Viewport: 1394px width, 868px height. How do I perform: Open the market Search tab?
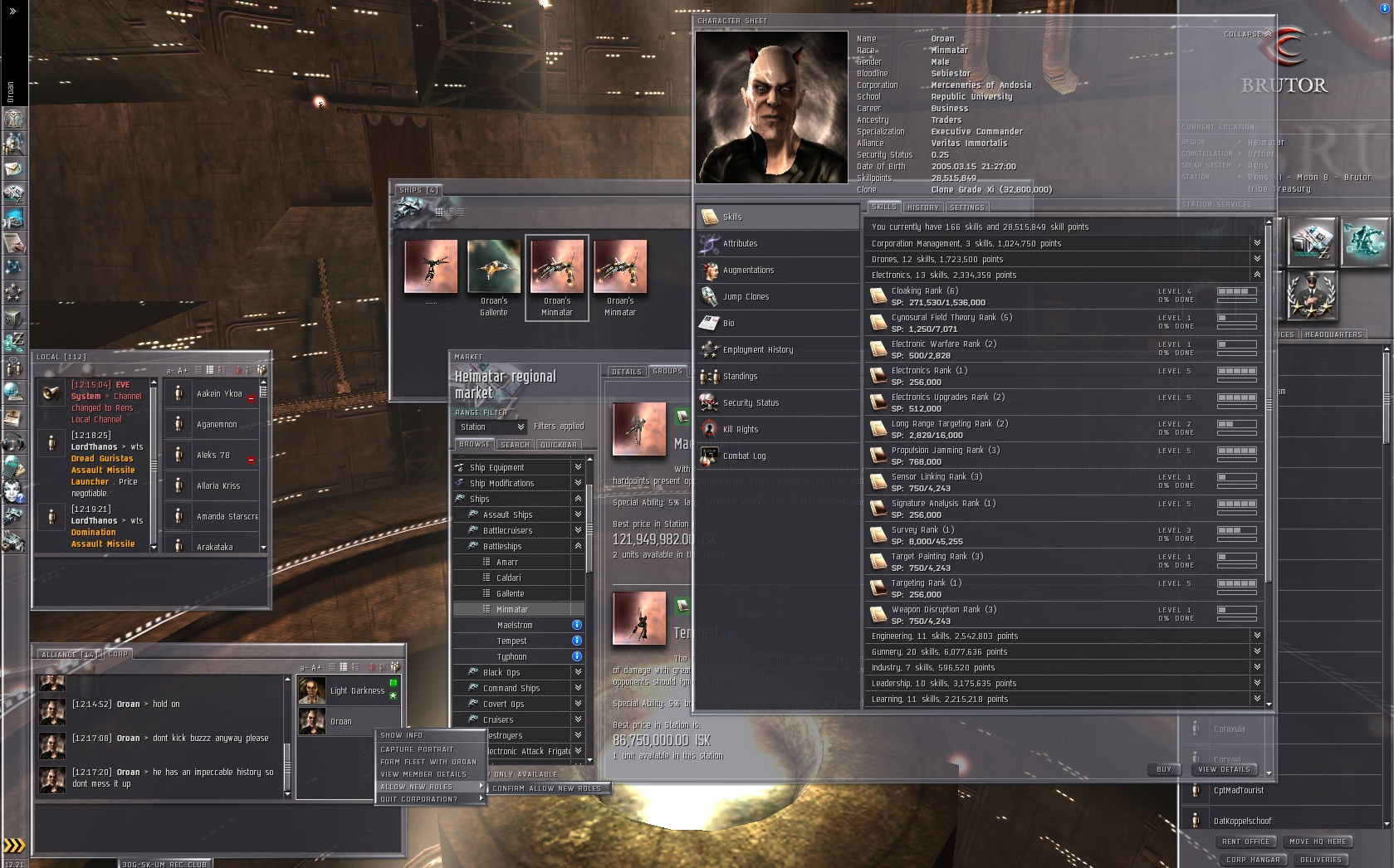(x=515, y=445)
